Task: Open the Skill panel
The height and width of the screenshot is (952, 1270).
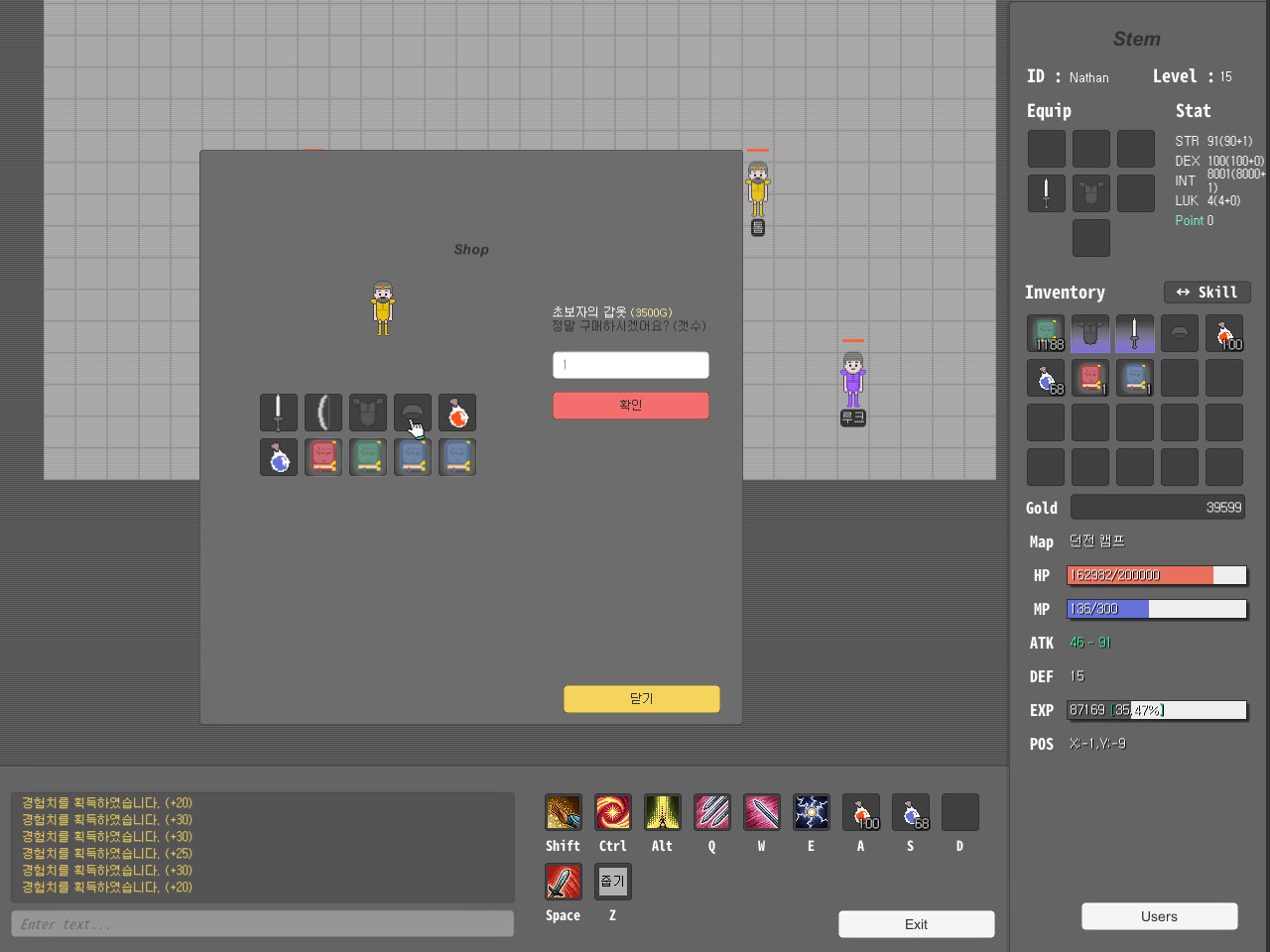Action: click(x=1206, y=292)
